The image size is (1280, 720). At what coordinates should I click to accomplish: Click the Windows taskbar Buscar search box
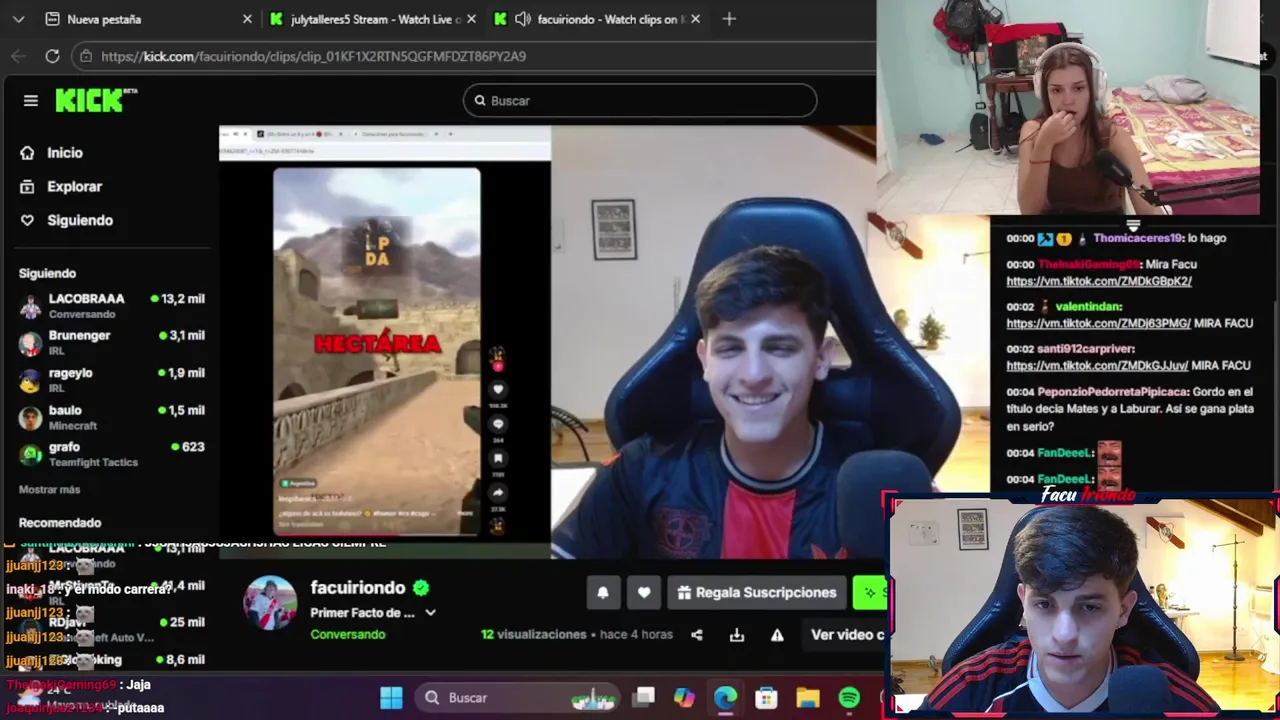click(x=519, y=698)
